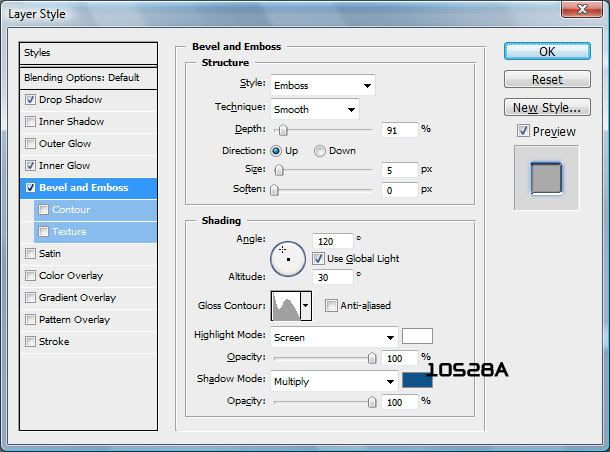Click the Size value input field
610x452 pixels.
(x=398, y=170)
